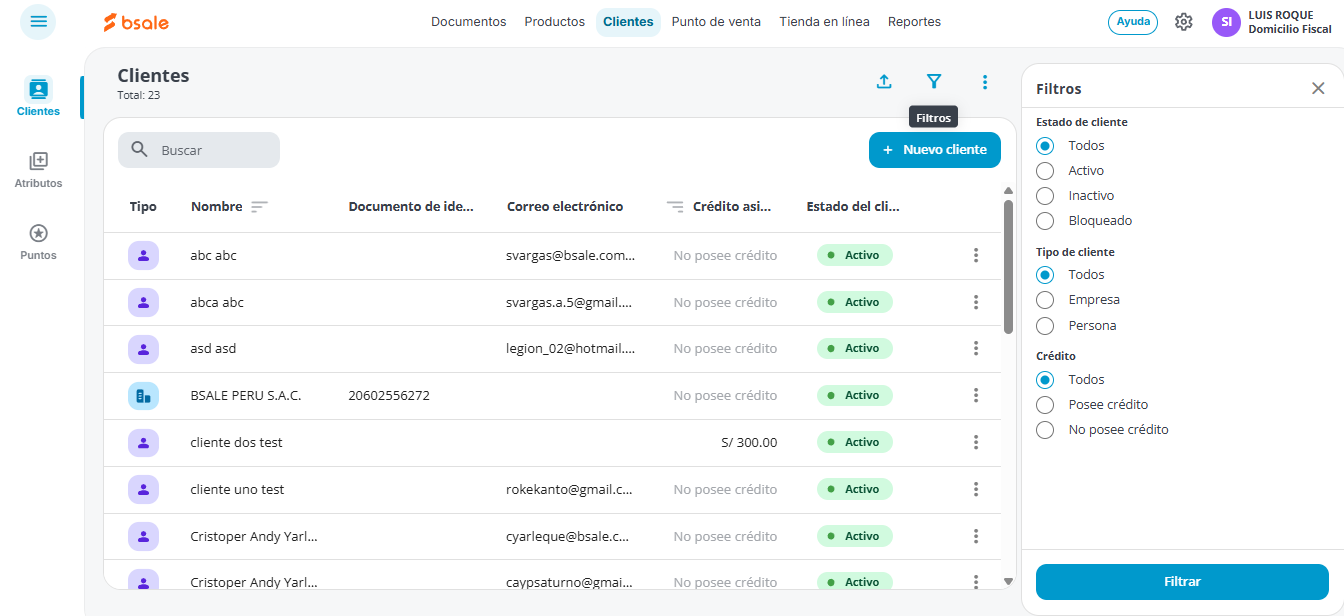The image size is (1344, 616).
Task: Select Todos under Tipo de cliente
Action: (1045, 275)
